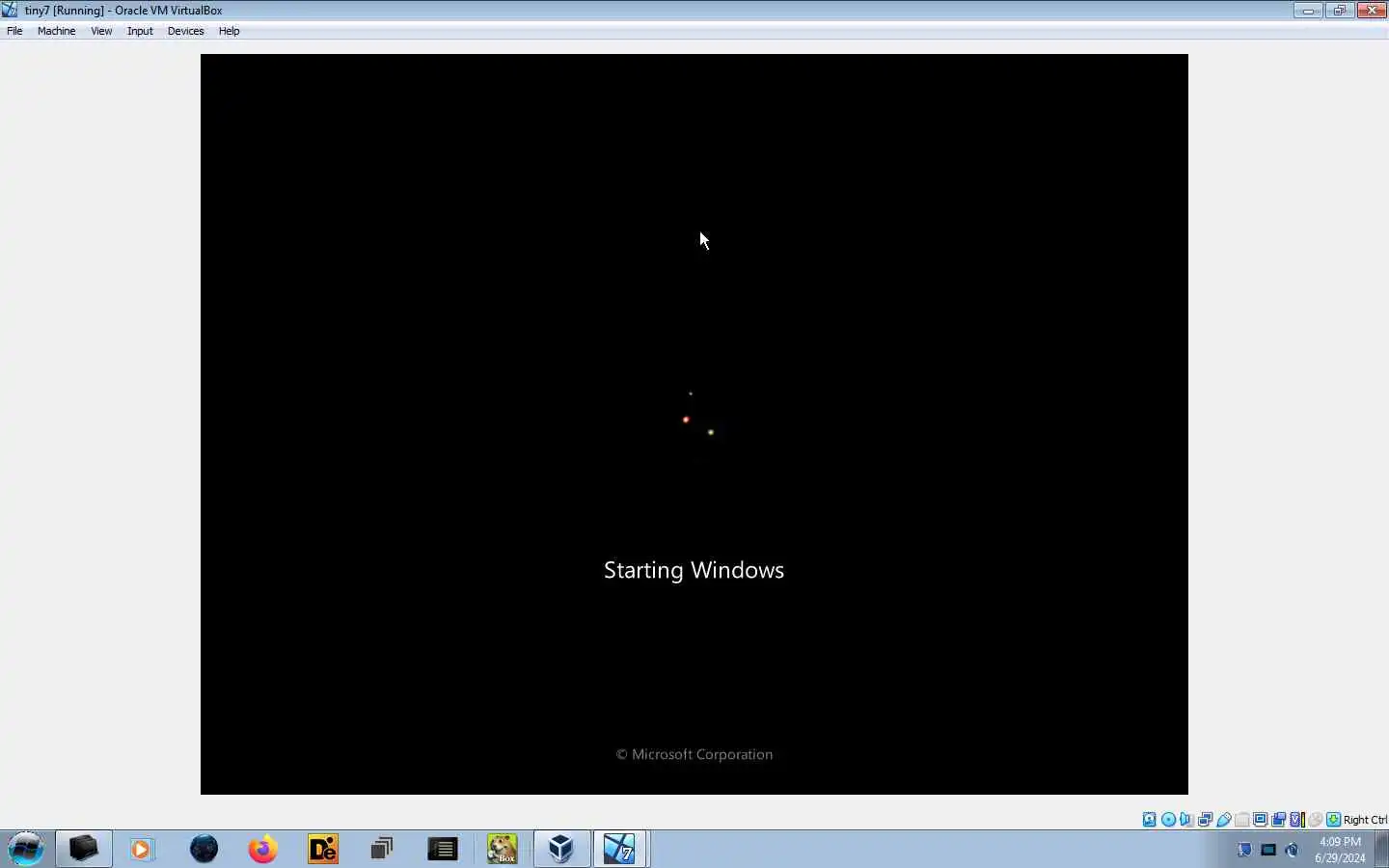
Task: Click the stacked windows taskbar icon
Action: 382,849
